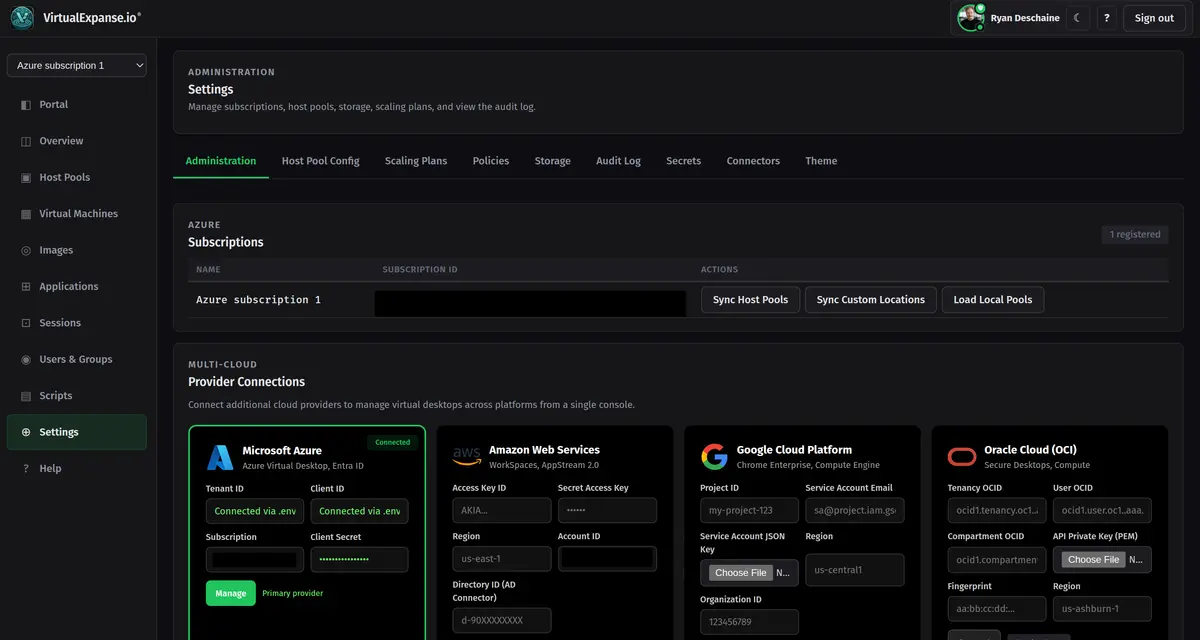Click the Images sidebar icon
The height and width of the screenshot is (640, 1200).
[55, 250]
